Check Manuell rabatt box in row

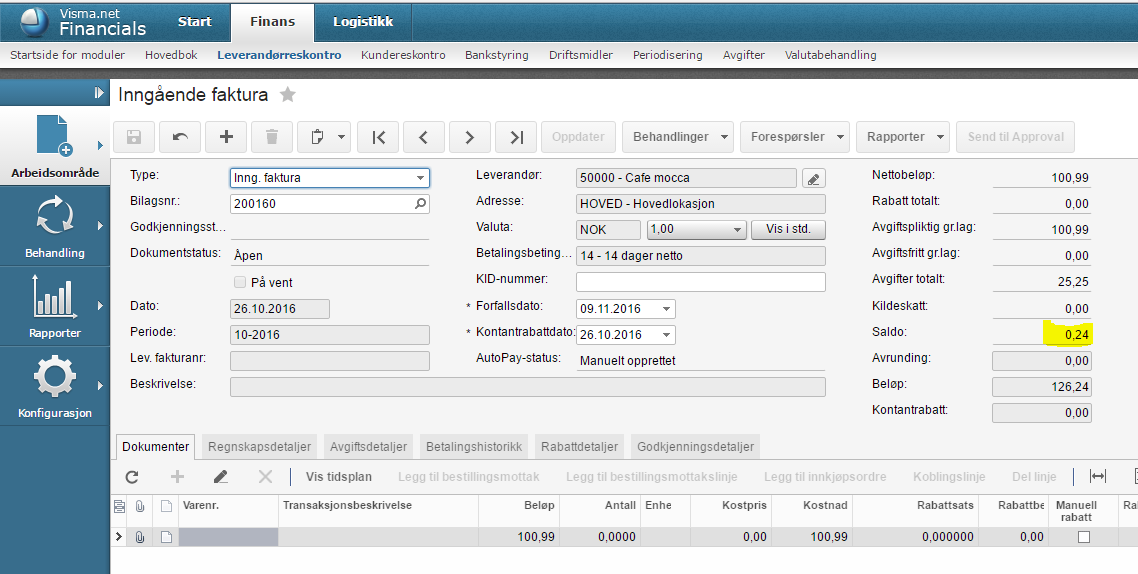(1084, 537)
